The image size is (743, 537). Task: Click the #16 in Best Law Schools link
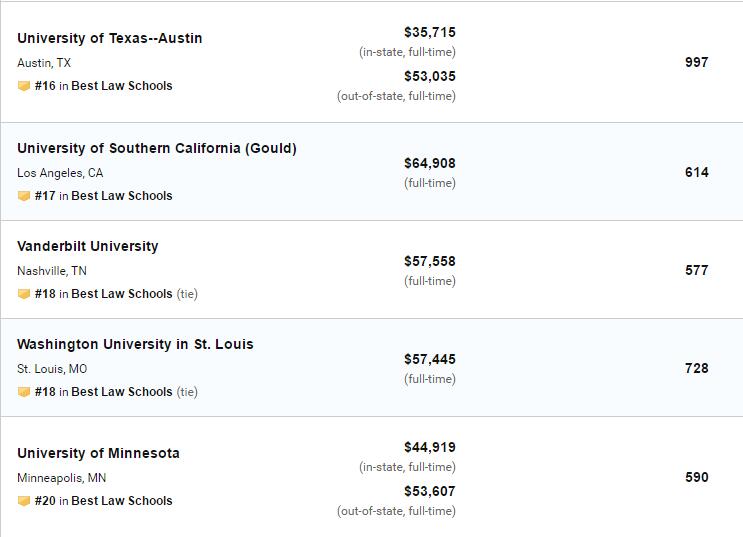click(103, 86)
